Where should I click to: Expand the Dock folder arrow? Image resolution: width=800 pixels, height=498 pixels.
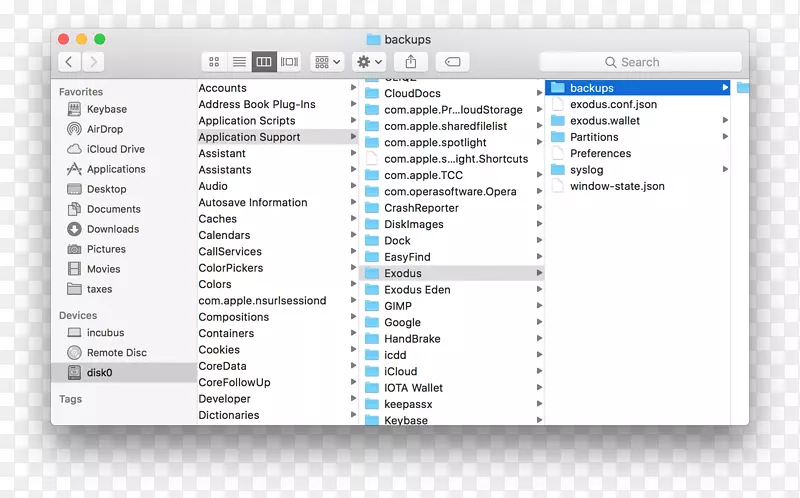pyautogui.click(x=539, y=240)
